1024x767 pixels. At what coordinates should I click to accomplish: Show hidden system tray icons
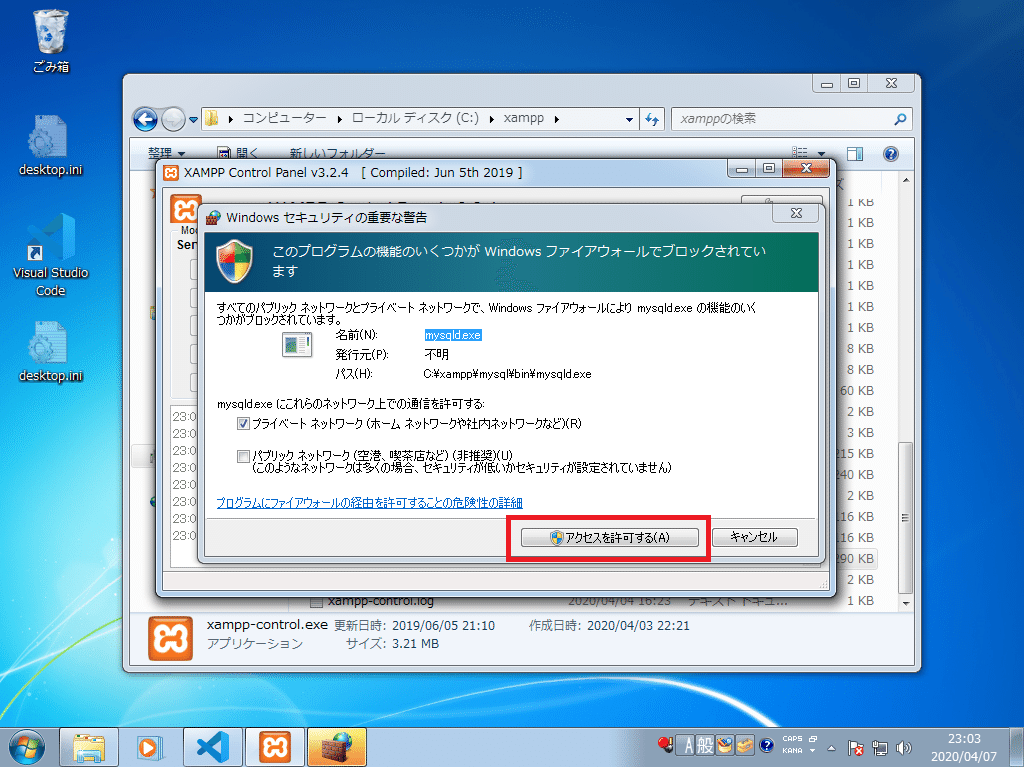tap(831, 748)
